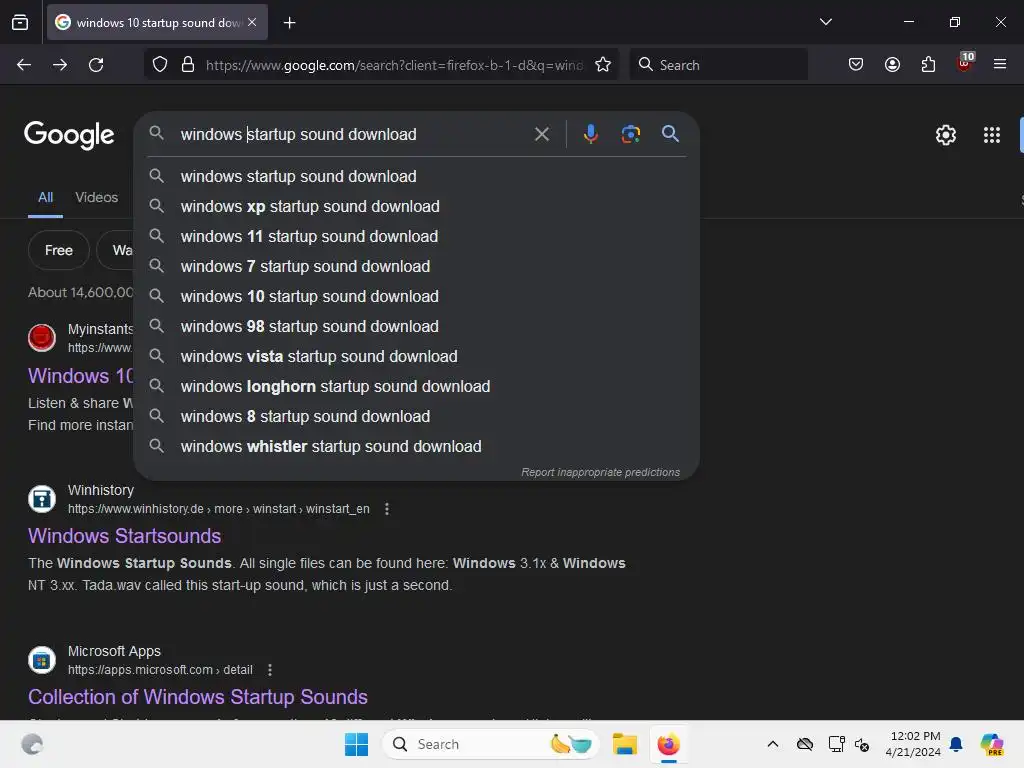Submit search using the blue magnifier icon

670,134
